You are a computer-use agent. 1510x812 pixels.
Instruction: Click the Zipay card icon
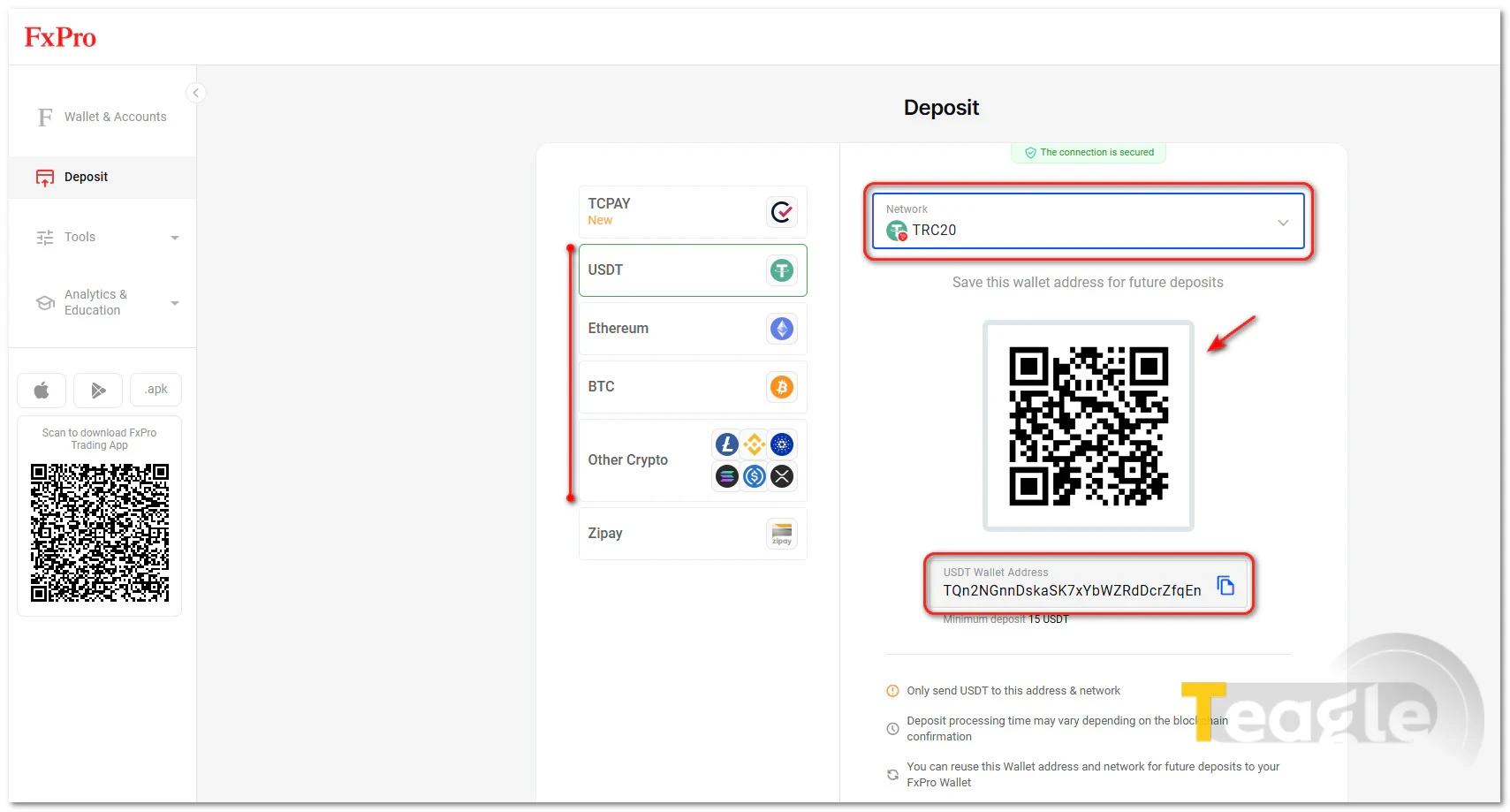782,534
